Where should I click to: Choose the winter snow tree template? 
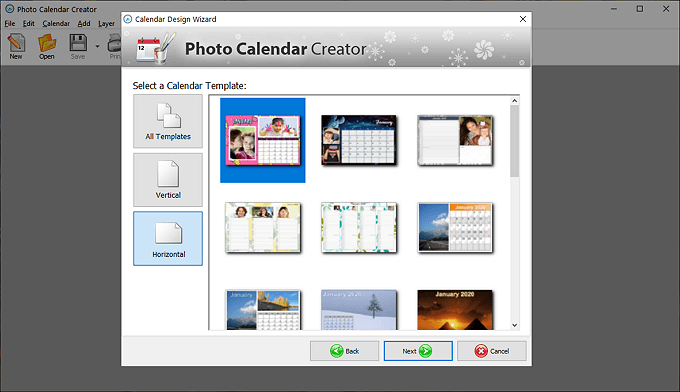click(x=359, y=310)
